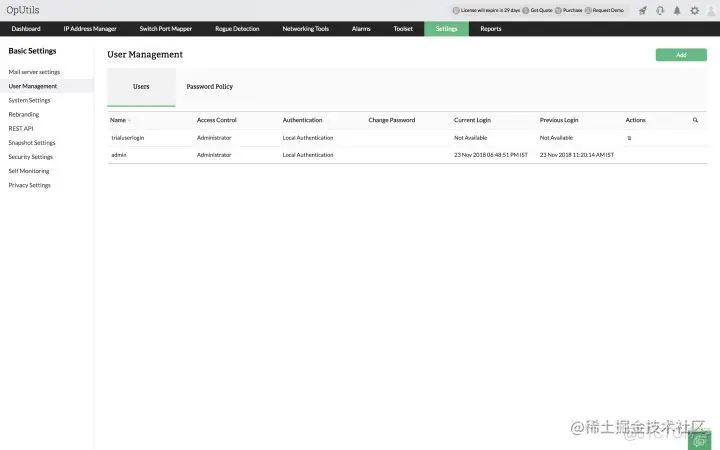Sort by the Name column arrow
Image resolution: width=720 pixels, height=450 pixels.
[x=129, y=120]
